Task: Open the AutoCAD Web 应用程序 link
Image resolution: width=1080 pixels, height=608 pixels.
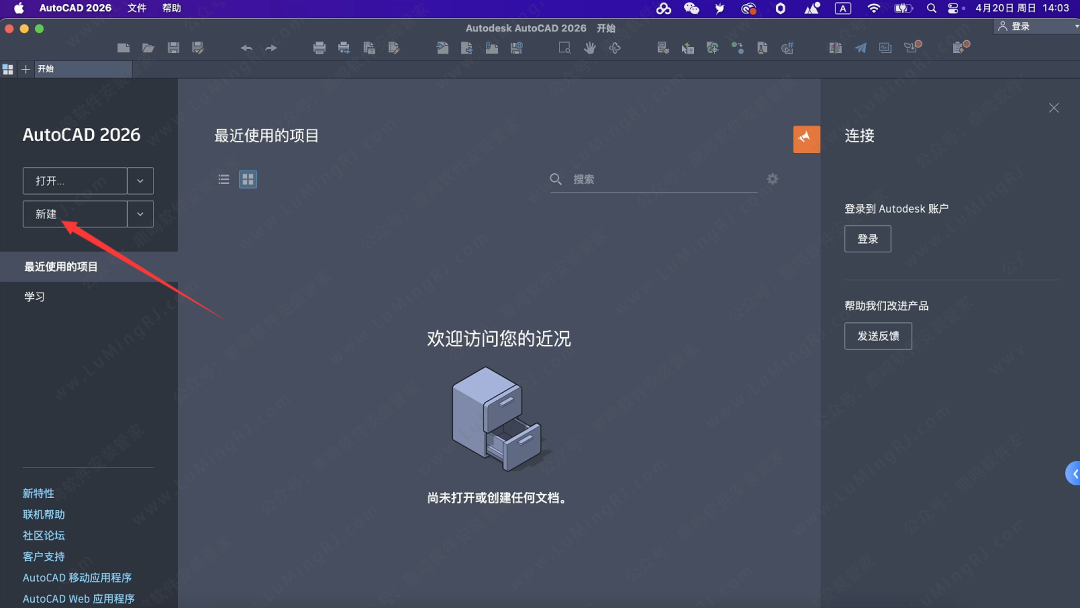Action: [x=78, y=598]
